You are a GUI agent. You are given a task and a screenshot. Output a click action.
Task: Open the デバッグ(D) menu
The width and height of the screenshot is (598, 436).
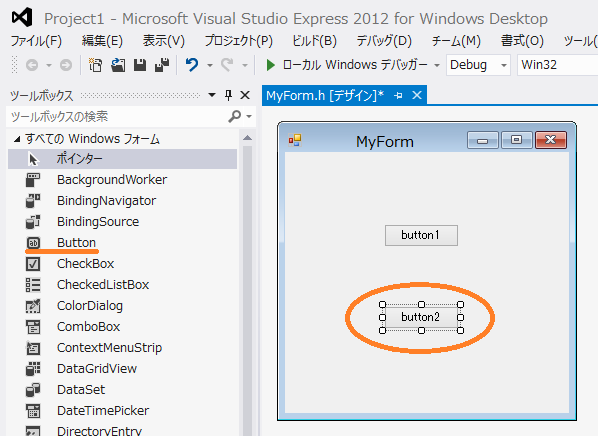click(x=384, y=40)
